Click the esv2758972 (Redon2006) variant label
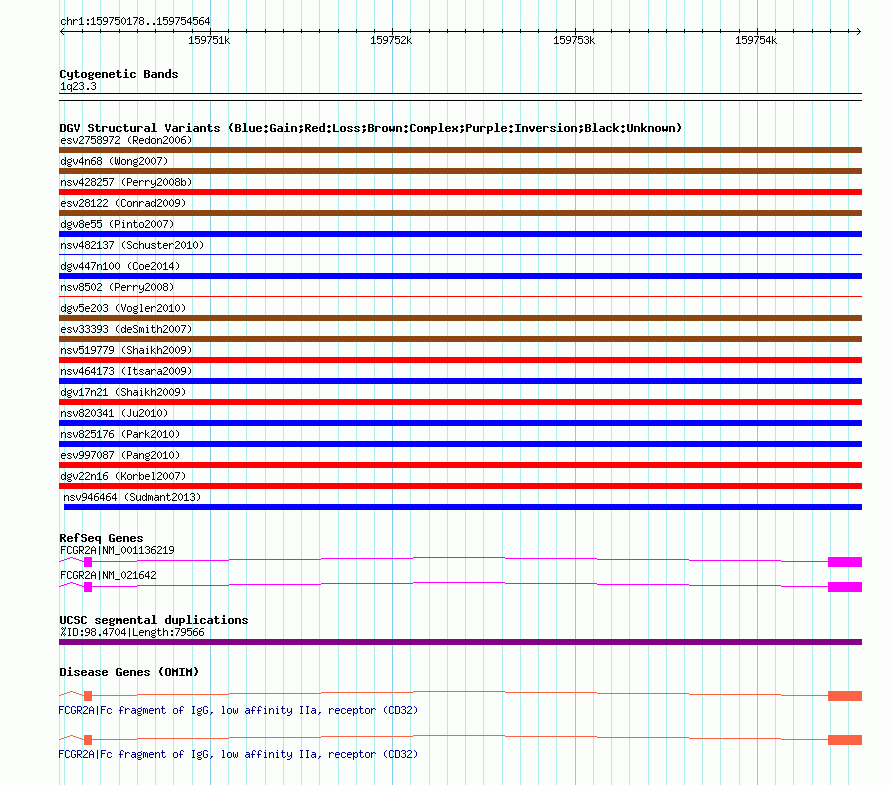 click(126, 140)
